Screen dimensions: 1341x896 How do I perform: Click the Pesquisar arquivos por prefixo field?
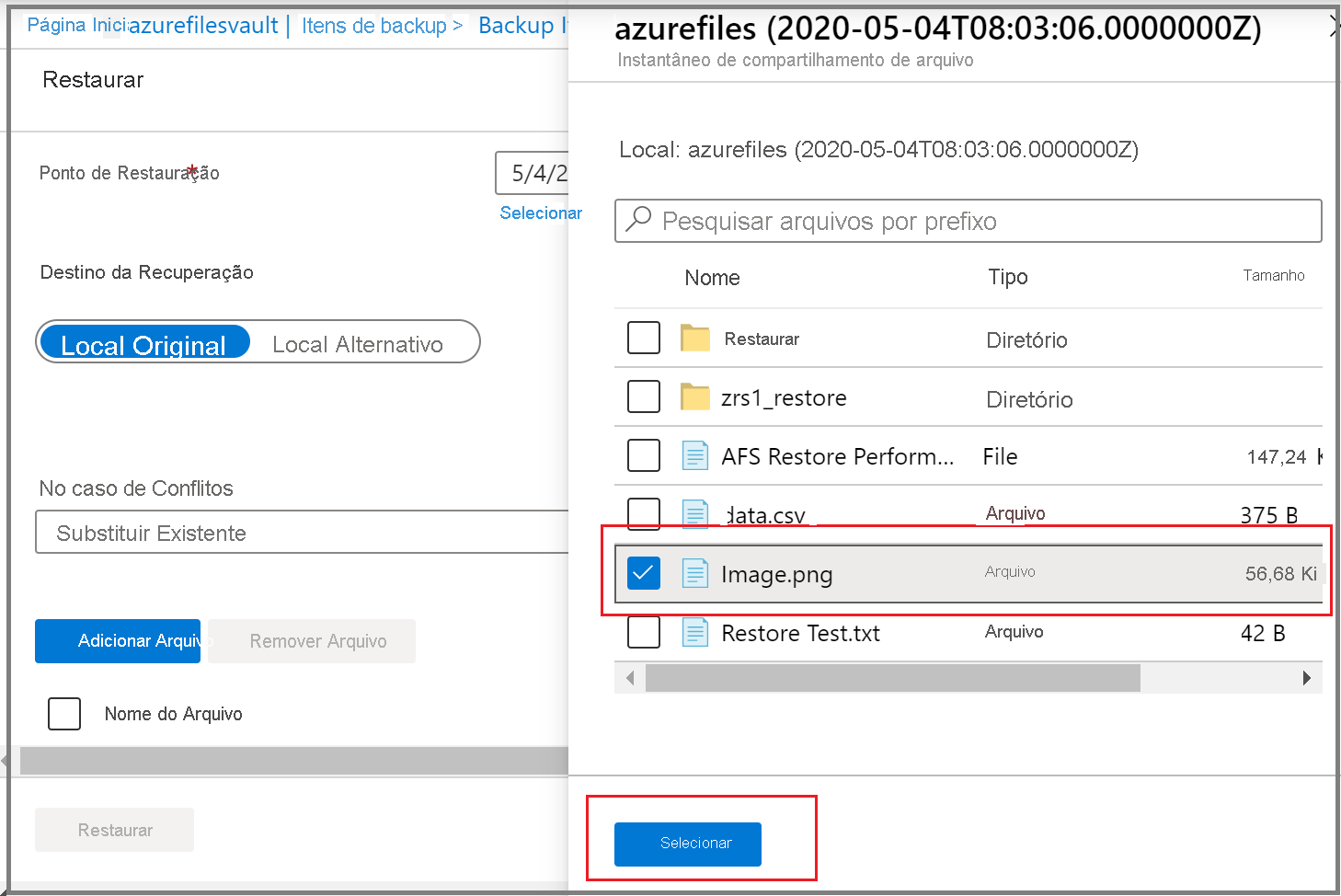(968, 221)
